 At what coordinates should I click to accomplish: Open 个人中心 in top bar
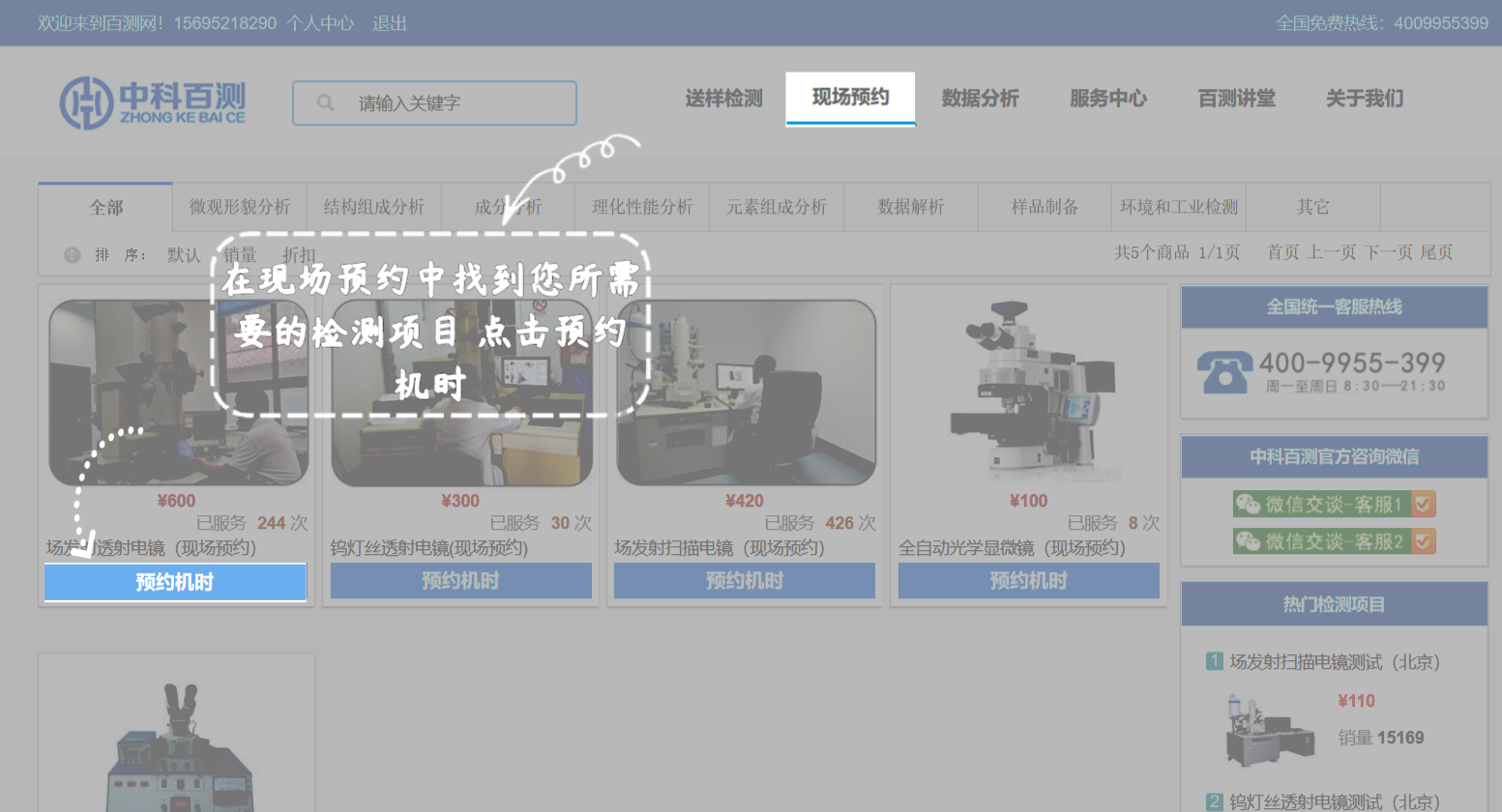pos(320,23)
